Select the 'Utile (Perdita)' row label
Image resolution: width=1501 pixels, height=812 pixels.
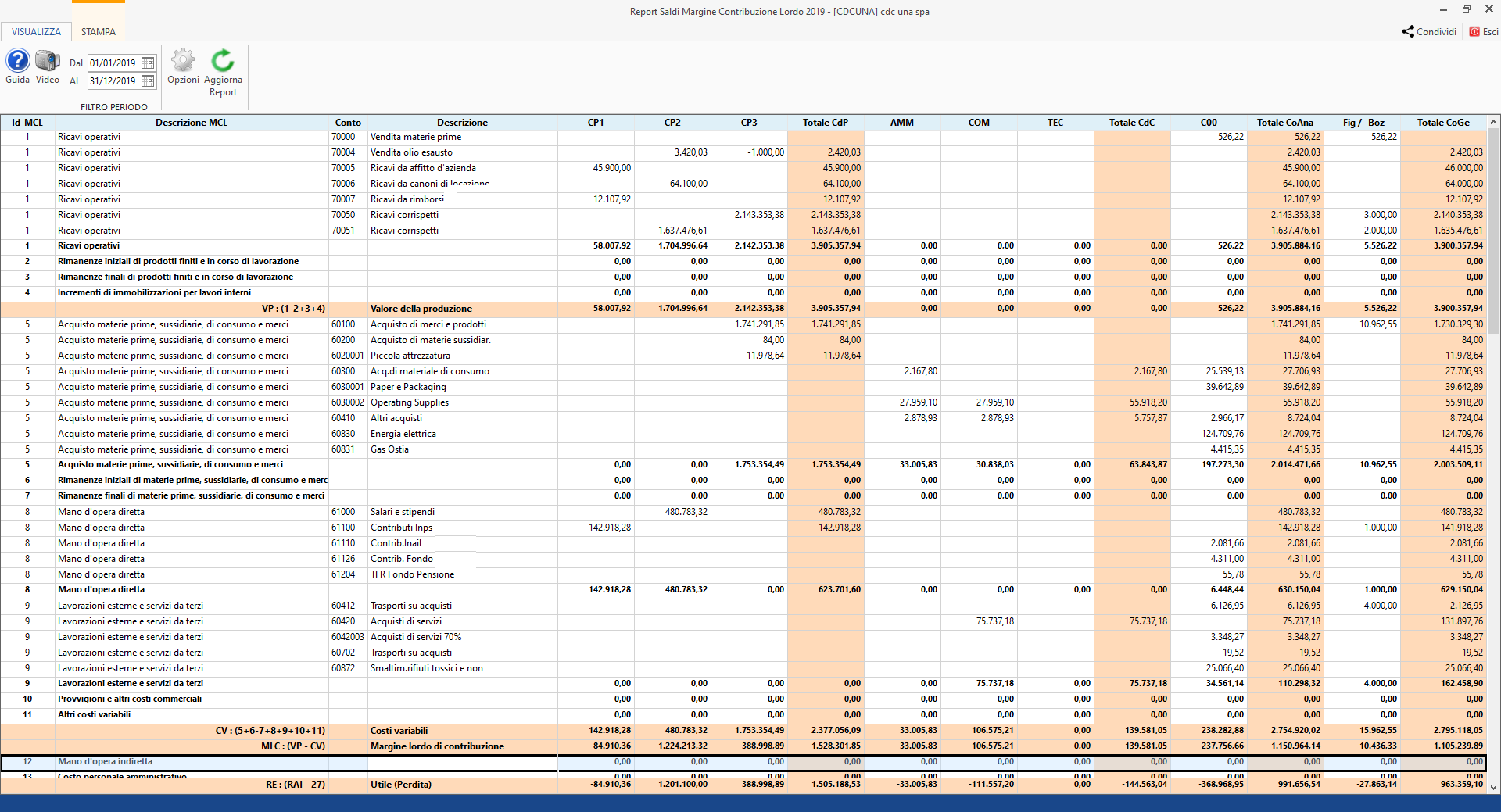[401, 785]
